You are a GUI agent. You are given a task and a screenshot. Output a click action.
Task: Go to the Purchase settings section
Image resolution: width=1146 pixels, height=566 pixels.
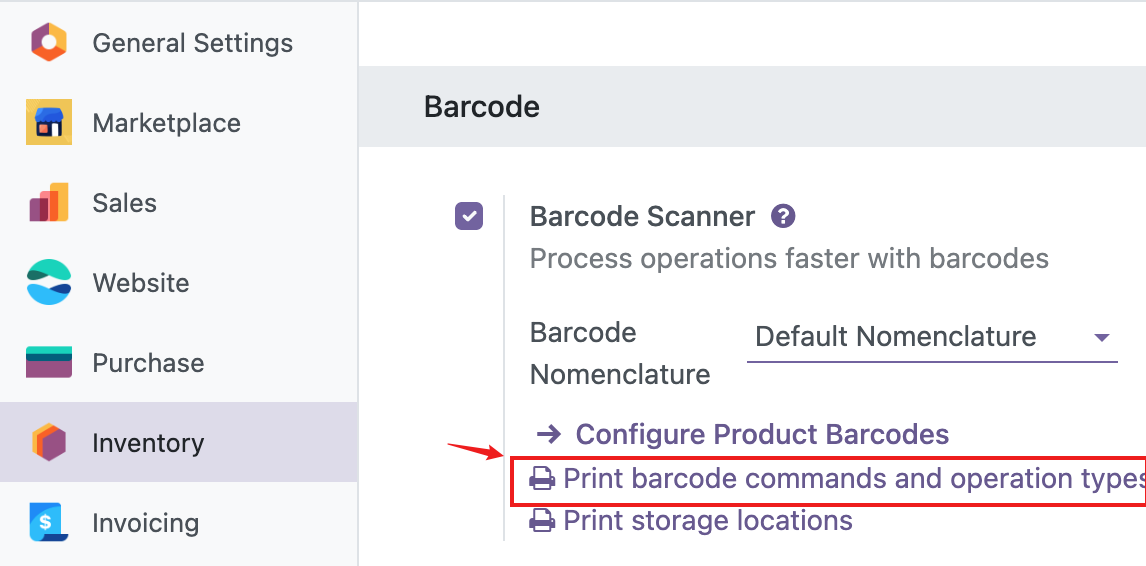point(148,363)
